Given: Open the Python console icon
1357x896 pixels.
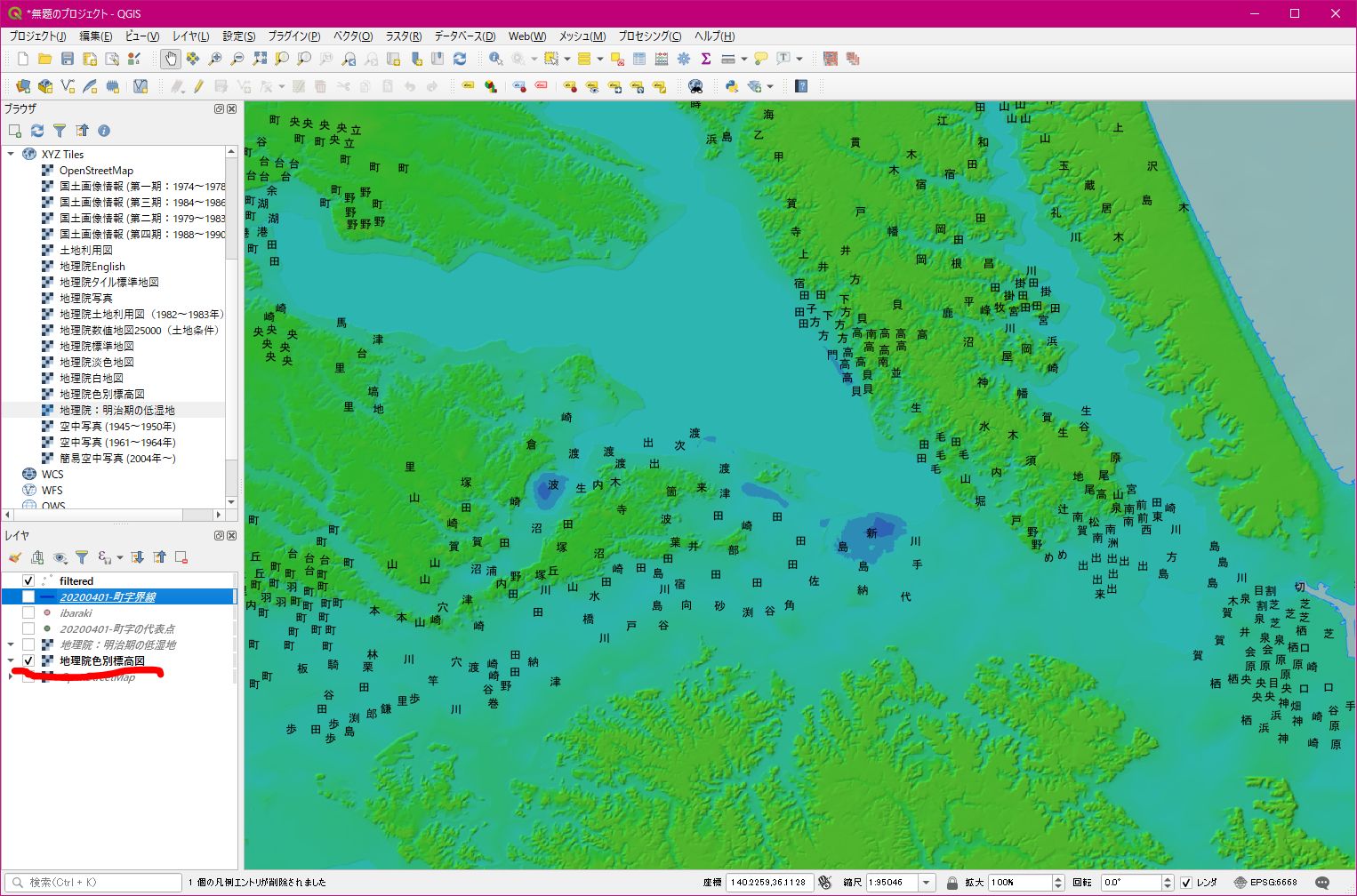Looking at the screenshot, I should pyautogui.click(x=731, y=86).
